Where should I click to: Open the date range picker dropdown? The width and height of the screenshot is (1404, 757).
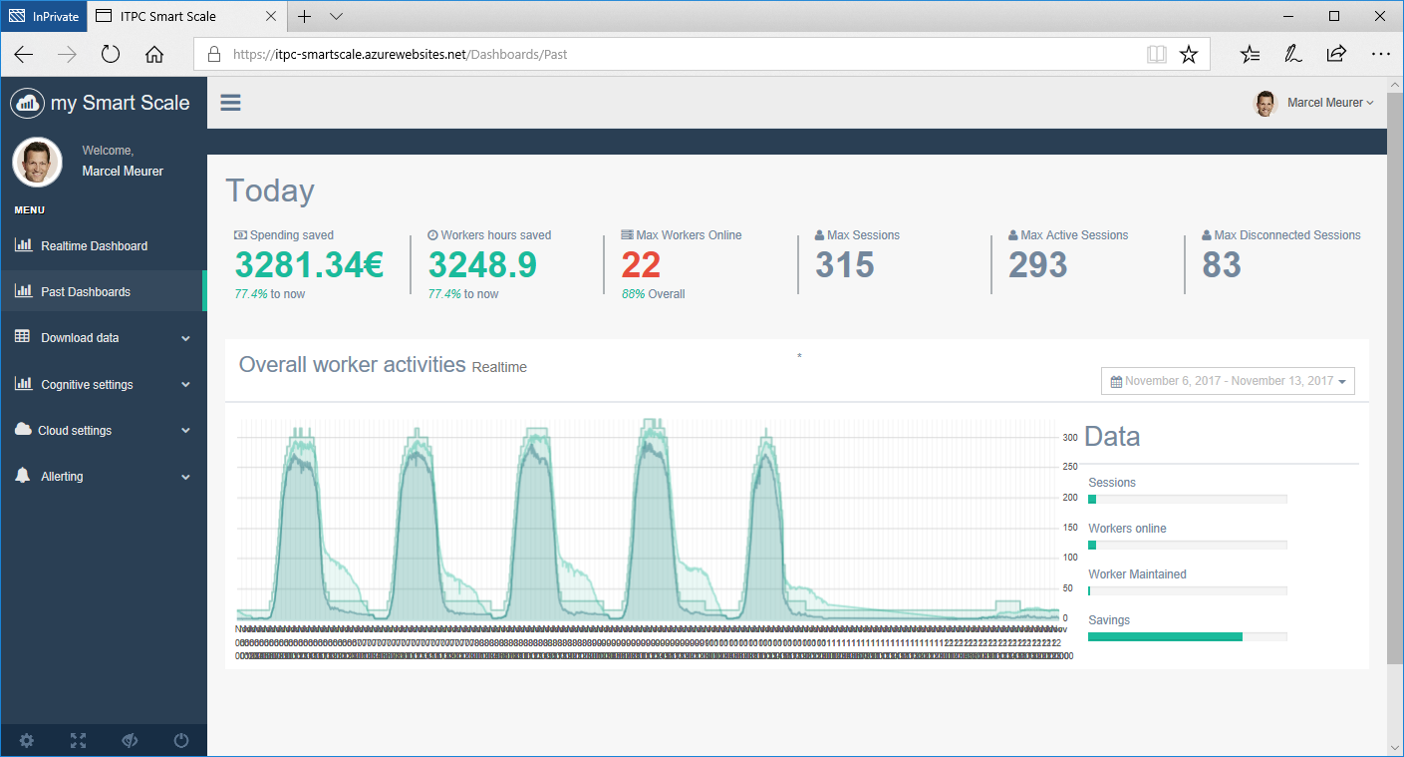click(x=1227, y=381)
